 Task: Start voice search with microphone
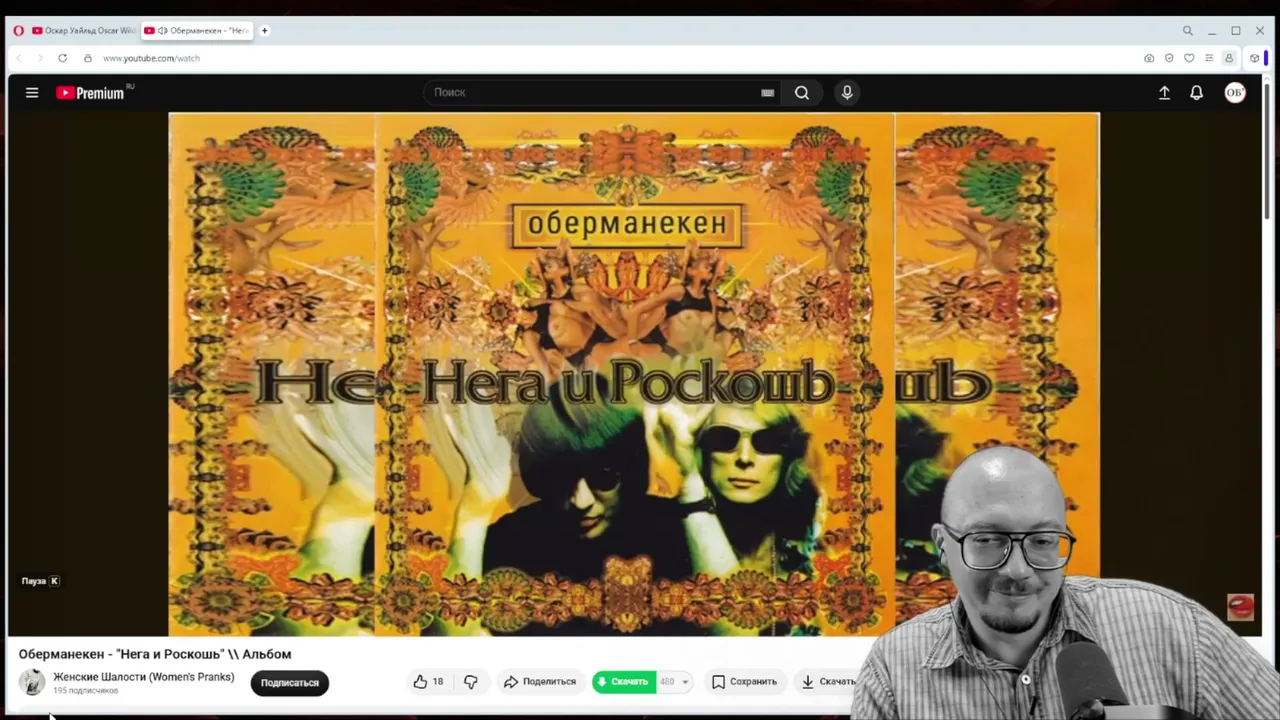tap(847, 93)
